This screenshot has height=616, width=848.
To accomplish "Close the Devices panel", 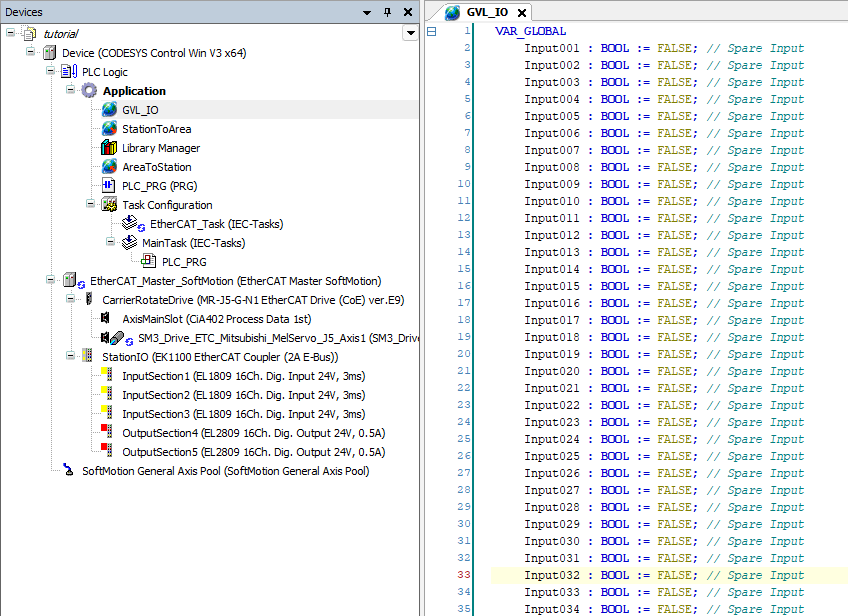I will tap(408, 12).
